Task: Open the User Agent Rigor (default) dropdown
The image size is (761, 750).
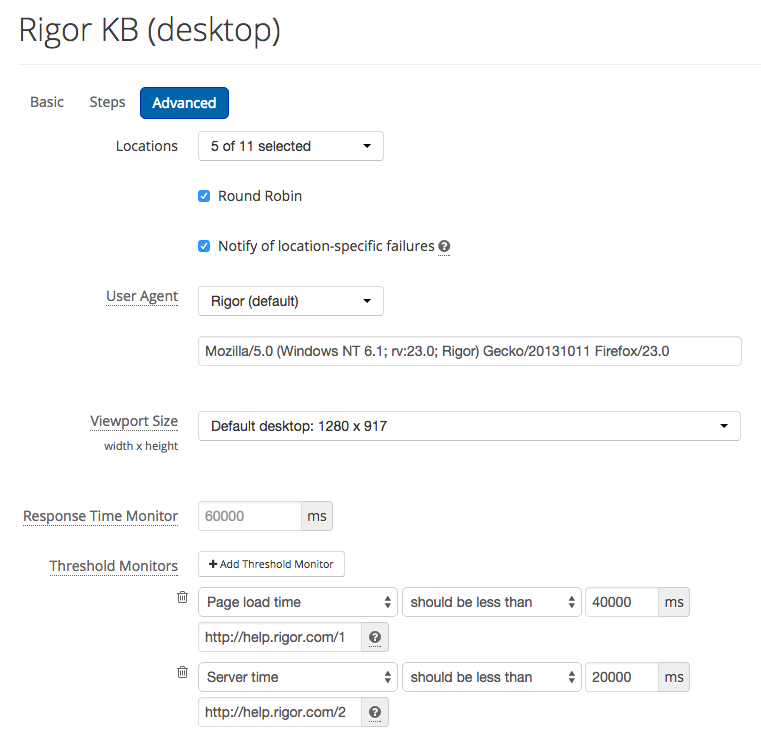Action: coord(291,301)
